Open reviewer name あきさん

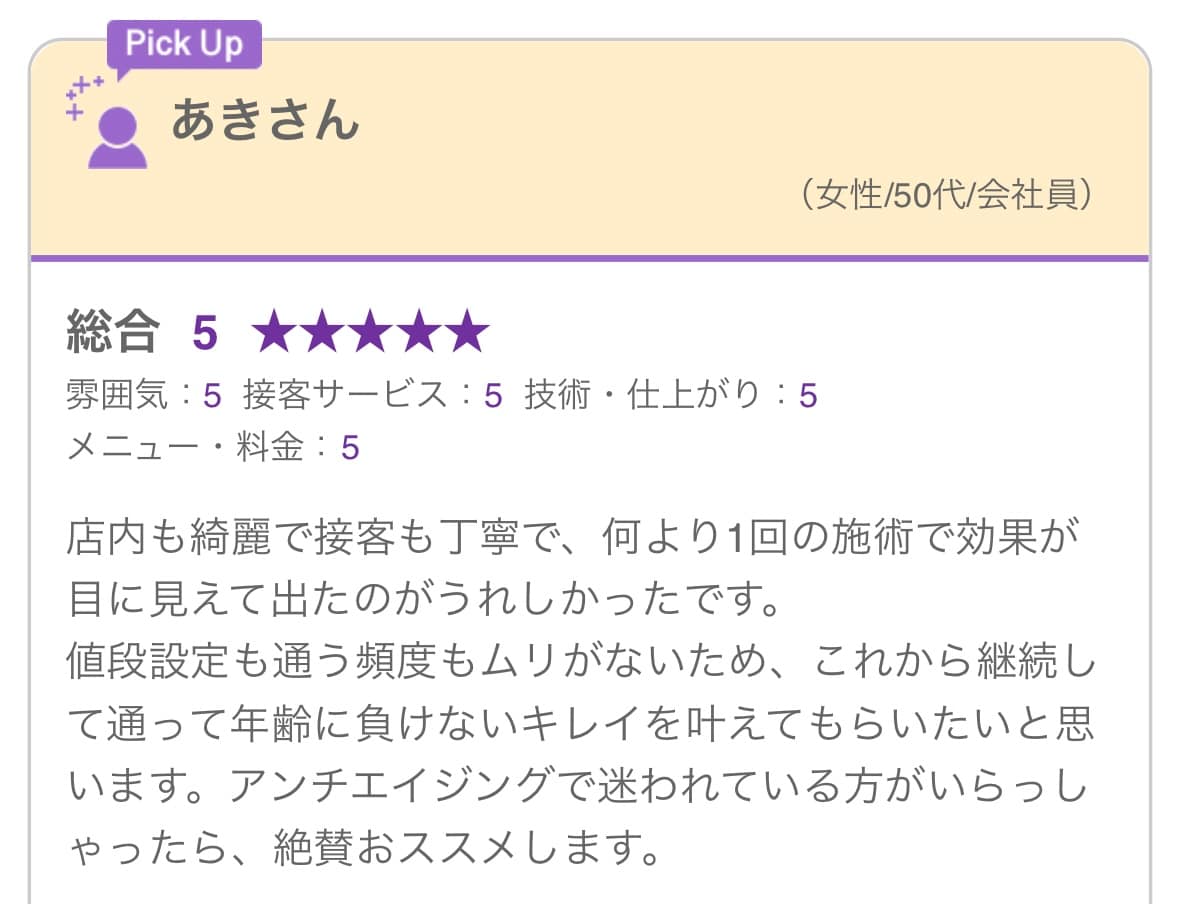265,120
